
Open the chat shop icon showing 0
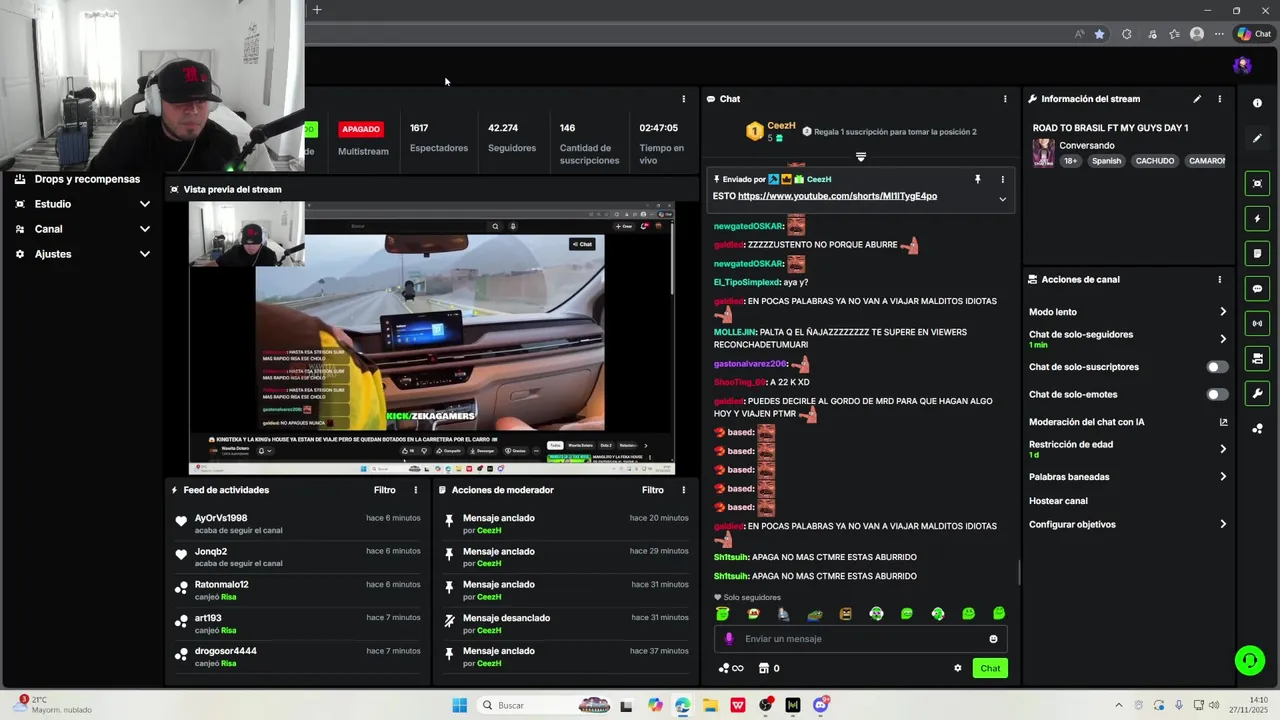coord(769,668)
